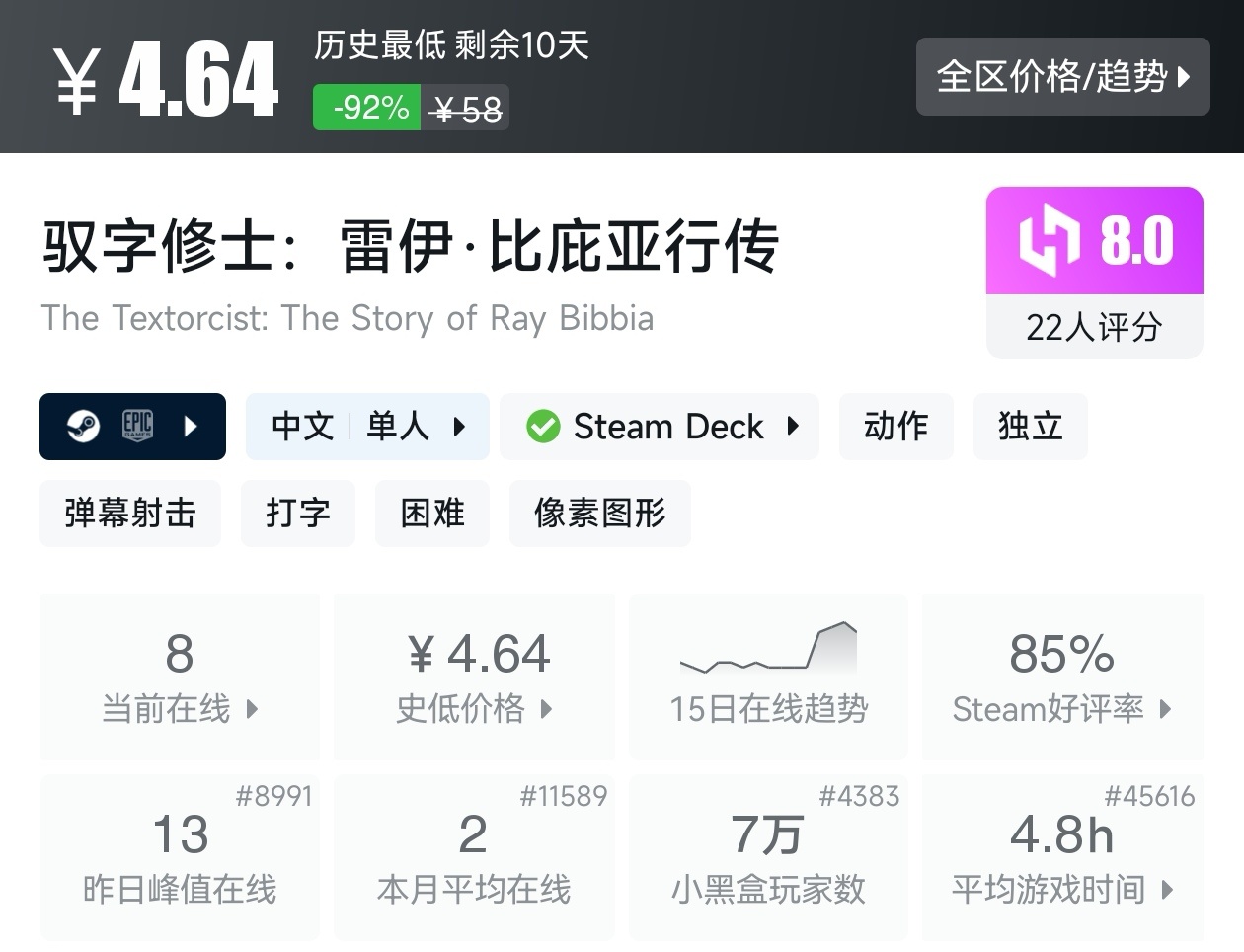This screenshot has width=1244, height=952.
Task: Expand the 中文 单人 language options
Action: pyautogui.click(x=367, y=427)
